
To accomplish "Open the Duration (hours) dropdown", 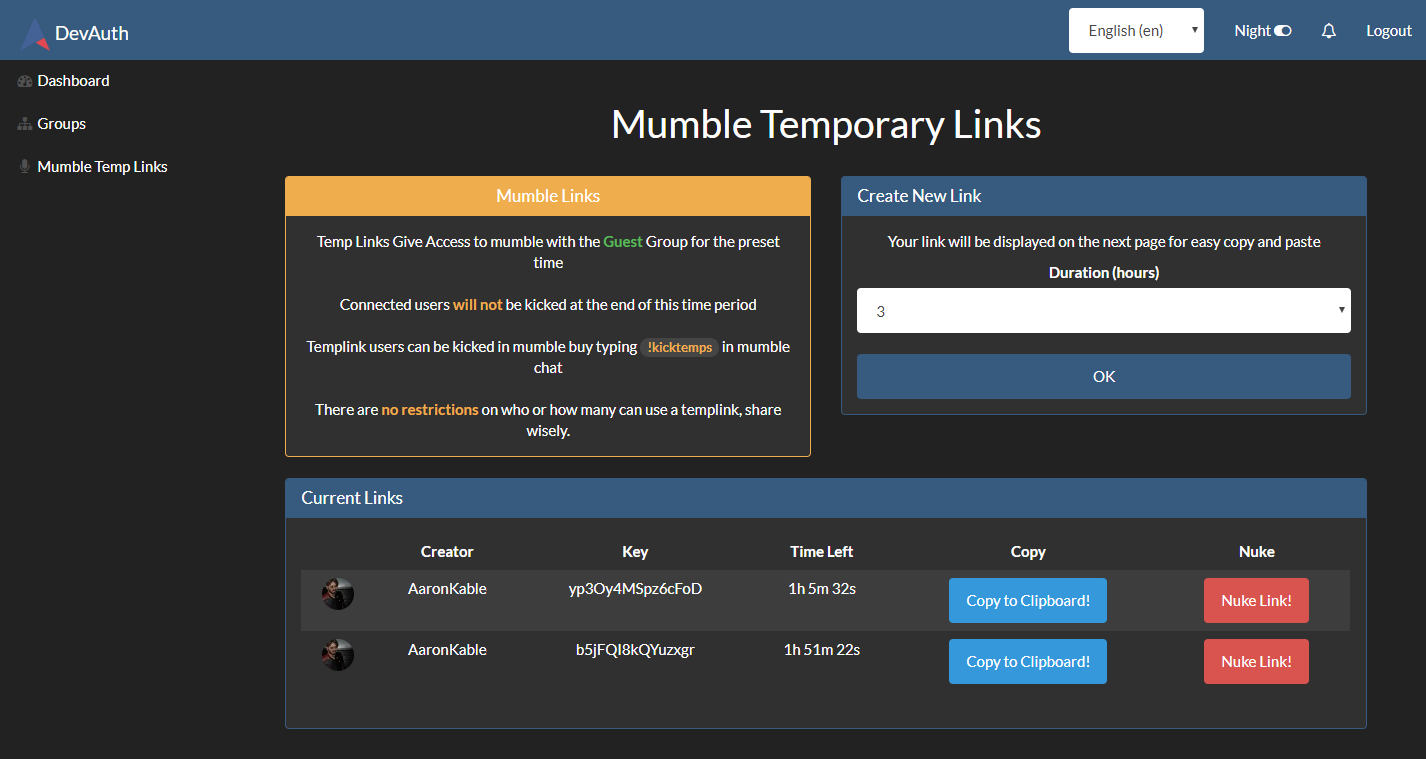I will [1104, 311].
